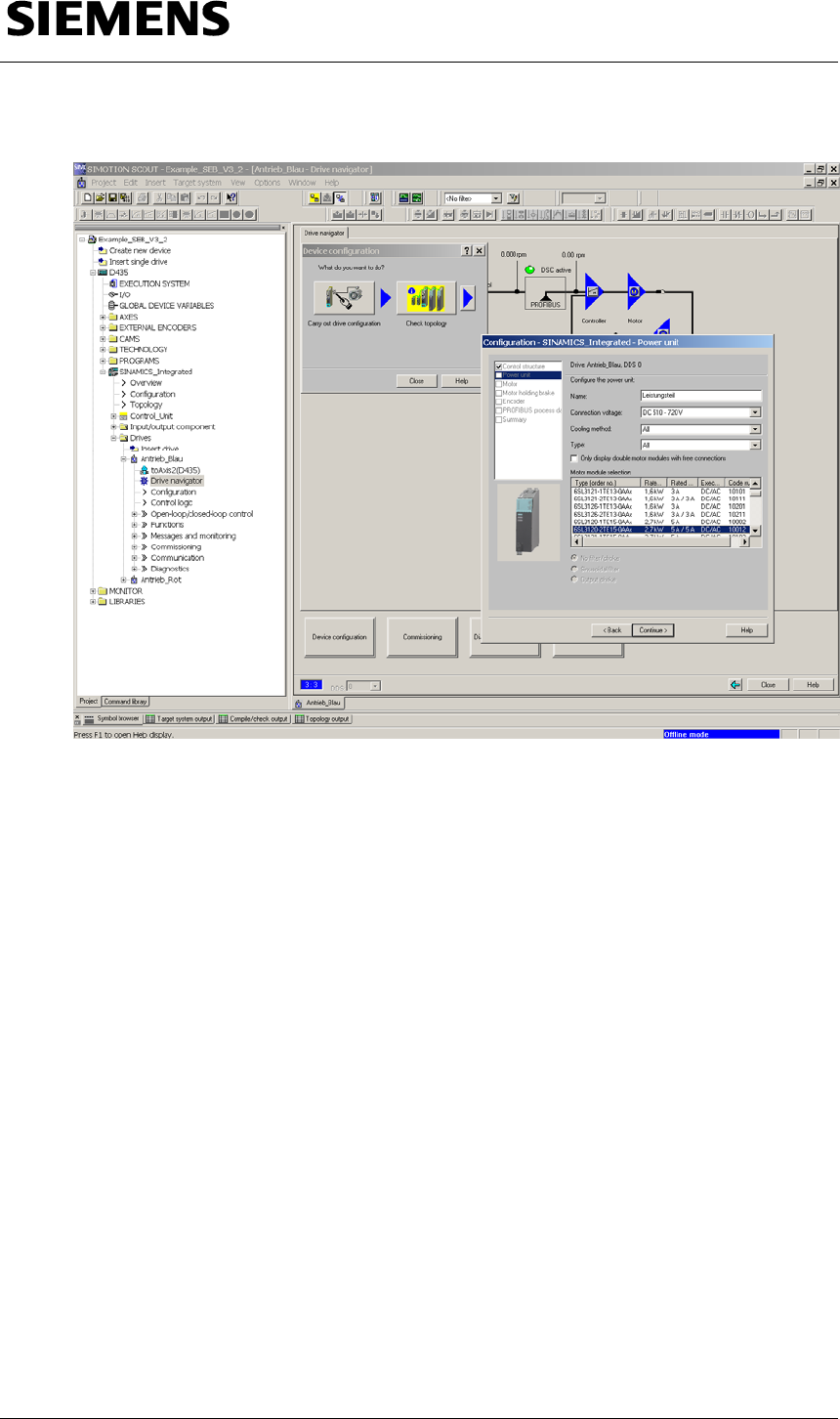Expand the AXES folder in project tree

pyautogui.click(x=103, y=317)
